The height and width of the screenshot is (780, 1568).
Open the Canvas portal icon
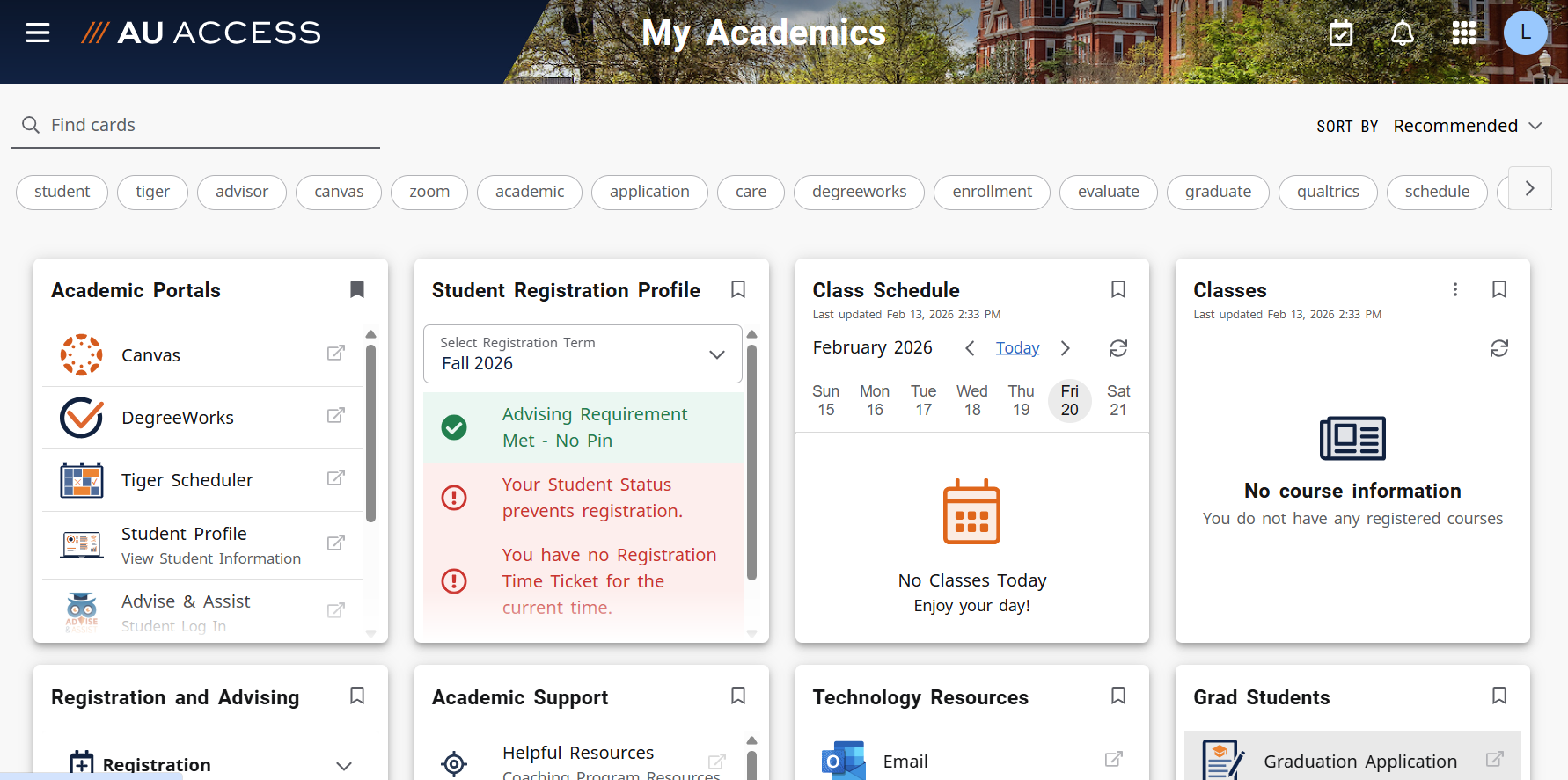pos(81,354)
